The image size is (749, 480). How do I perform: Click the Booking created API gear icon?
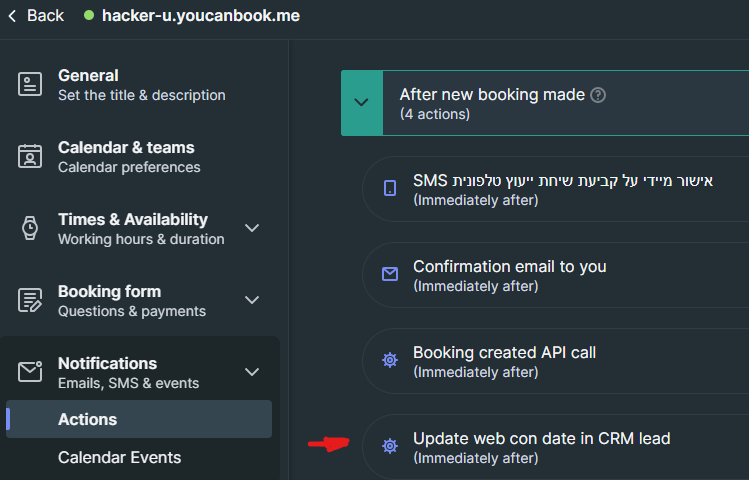[x=390, y=360]
